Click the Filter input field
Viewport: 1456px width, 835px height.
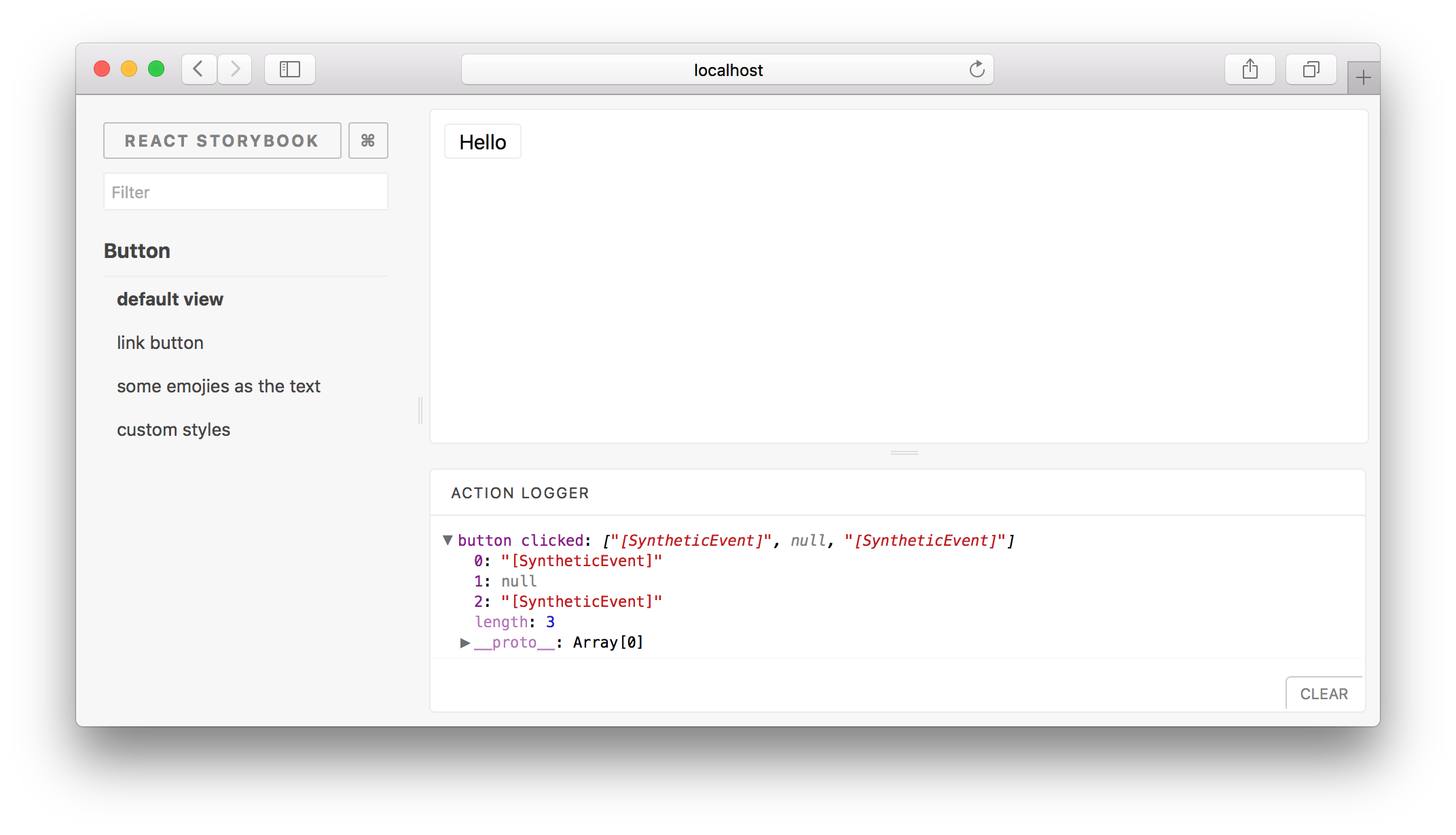(x=246, y=191)
